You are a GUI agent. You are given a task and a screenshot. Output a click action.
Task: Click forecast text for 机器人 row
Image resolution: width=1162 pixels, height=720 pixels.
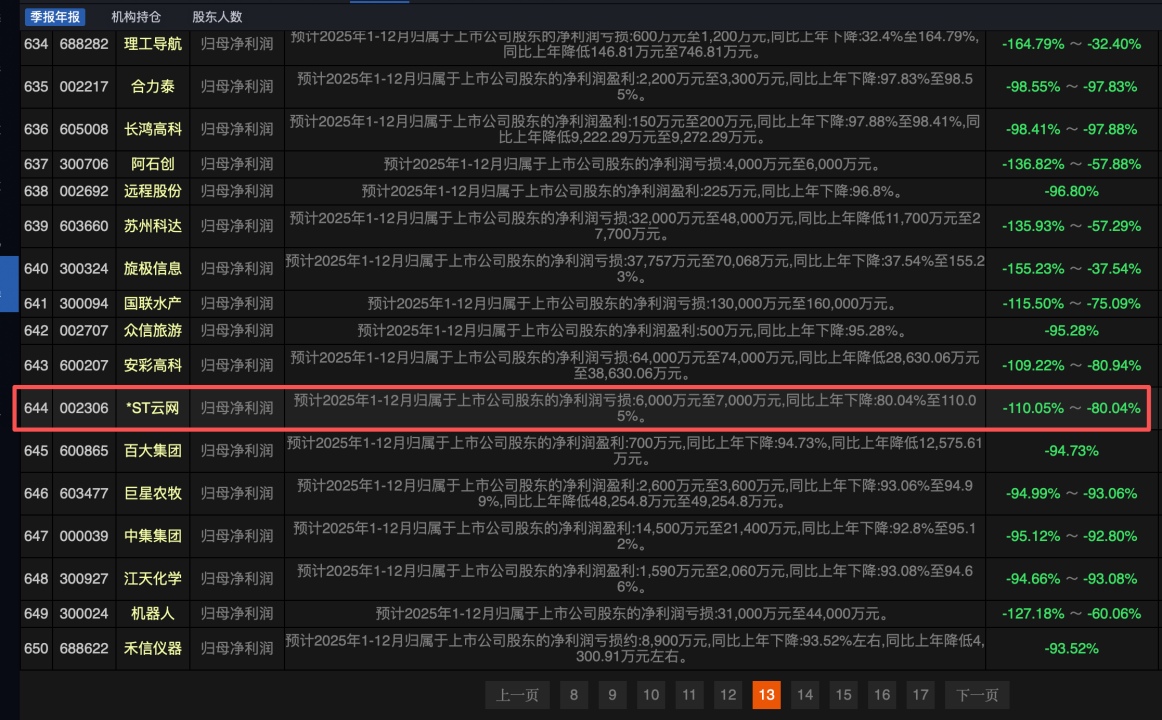click(x=634, y=613)
